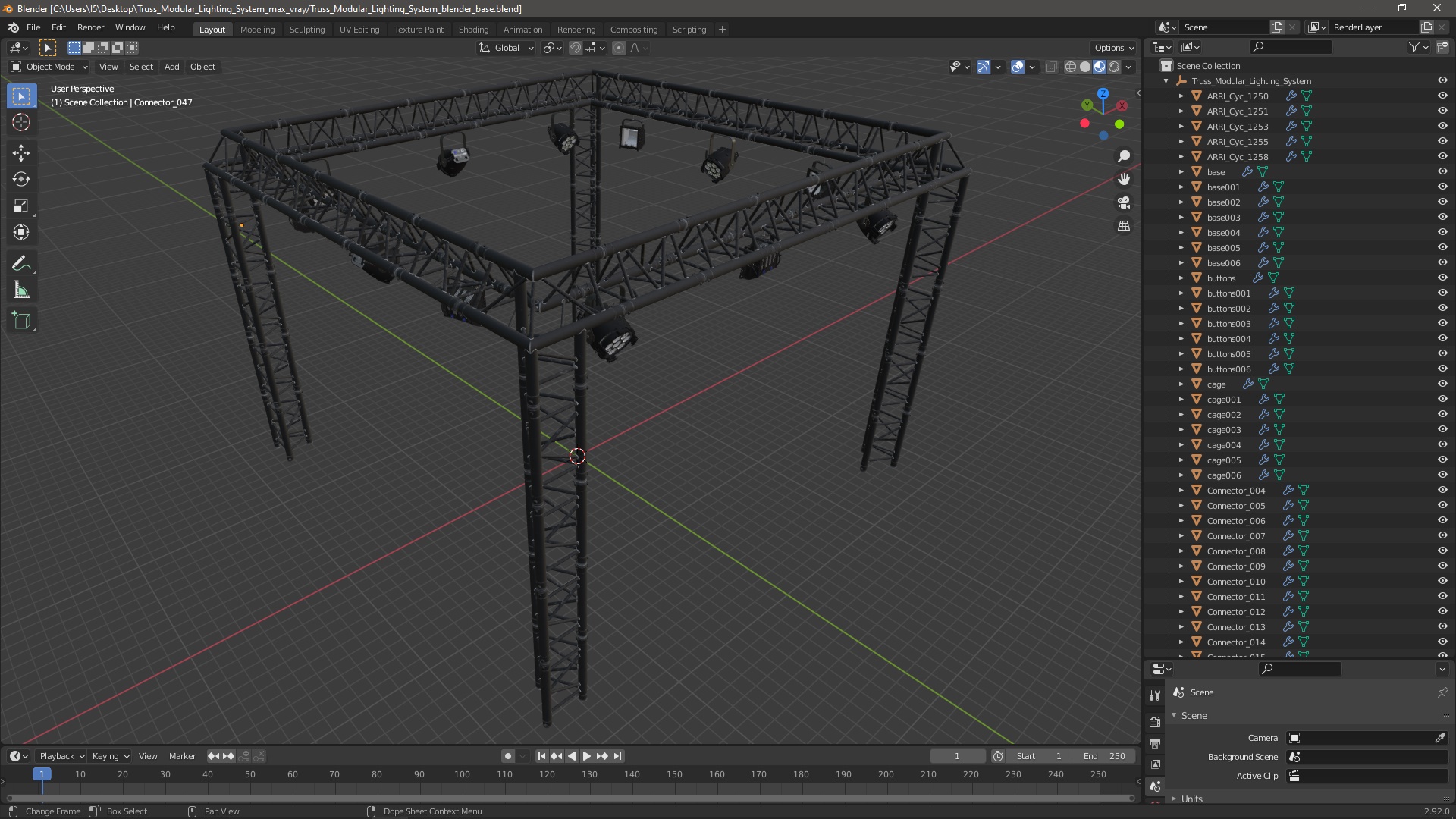
Task: Hide the cage003 object via eye icon
Action: [x=1442, y=429]
